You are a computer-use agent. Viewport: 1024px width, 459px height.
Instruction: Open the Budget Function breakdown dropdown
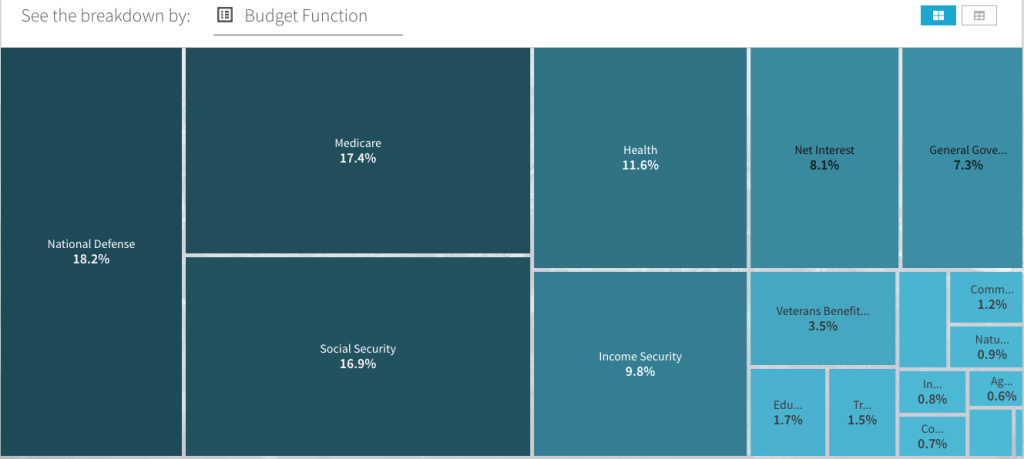pos(307,16)
